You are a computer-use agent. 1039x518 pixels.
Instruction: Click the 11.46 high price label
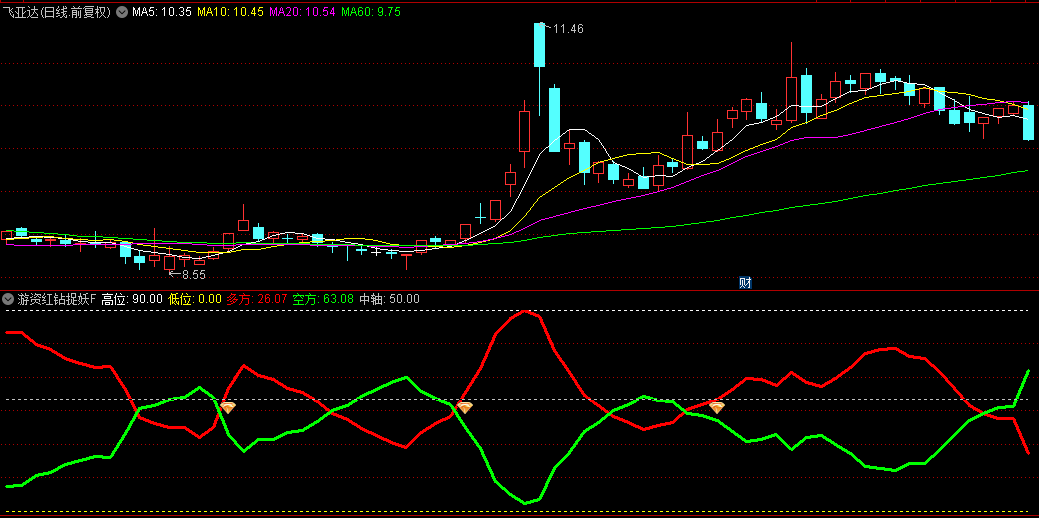pyautogui.click(x=567, y=29)
